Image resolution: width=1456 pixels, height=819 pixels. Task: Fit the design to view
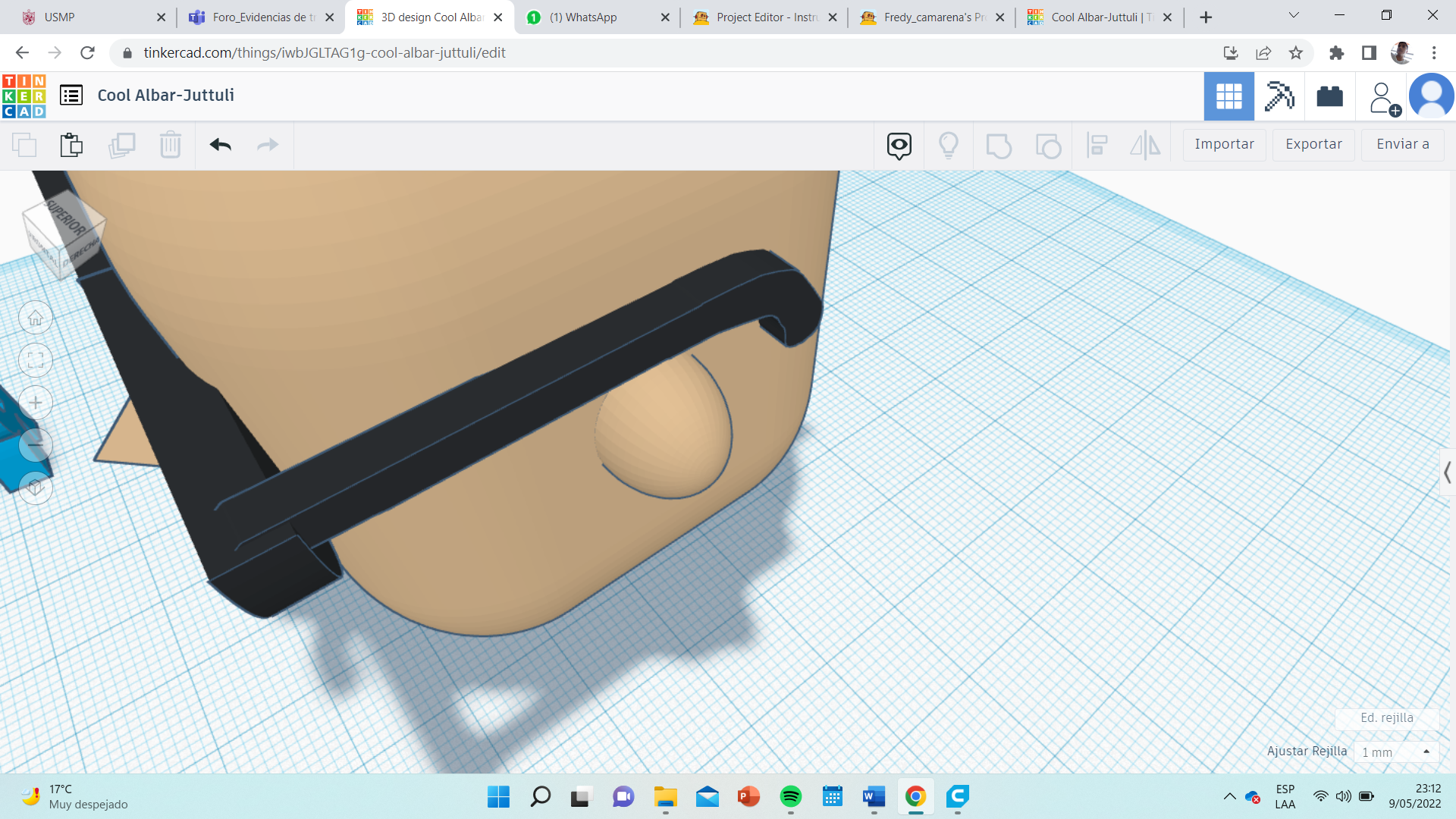(x=36, y=360)
